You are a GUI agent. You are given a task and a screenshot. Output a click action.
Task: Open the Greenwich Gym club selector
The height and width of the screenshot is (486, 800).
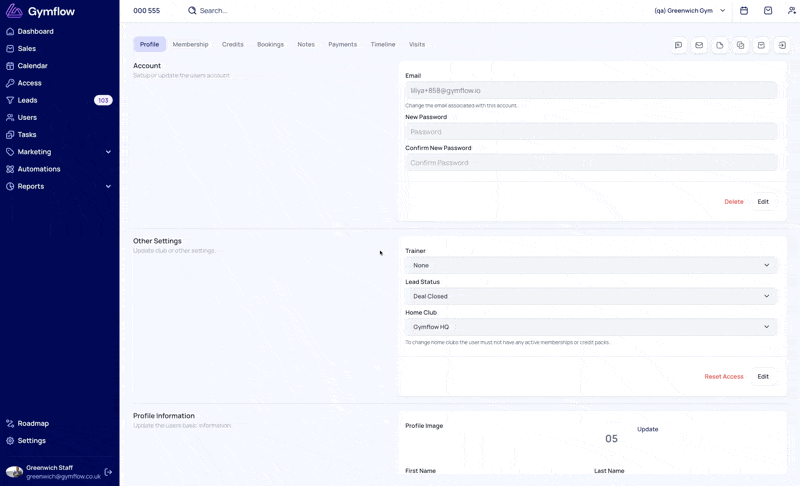(x=690, y=11)
